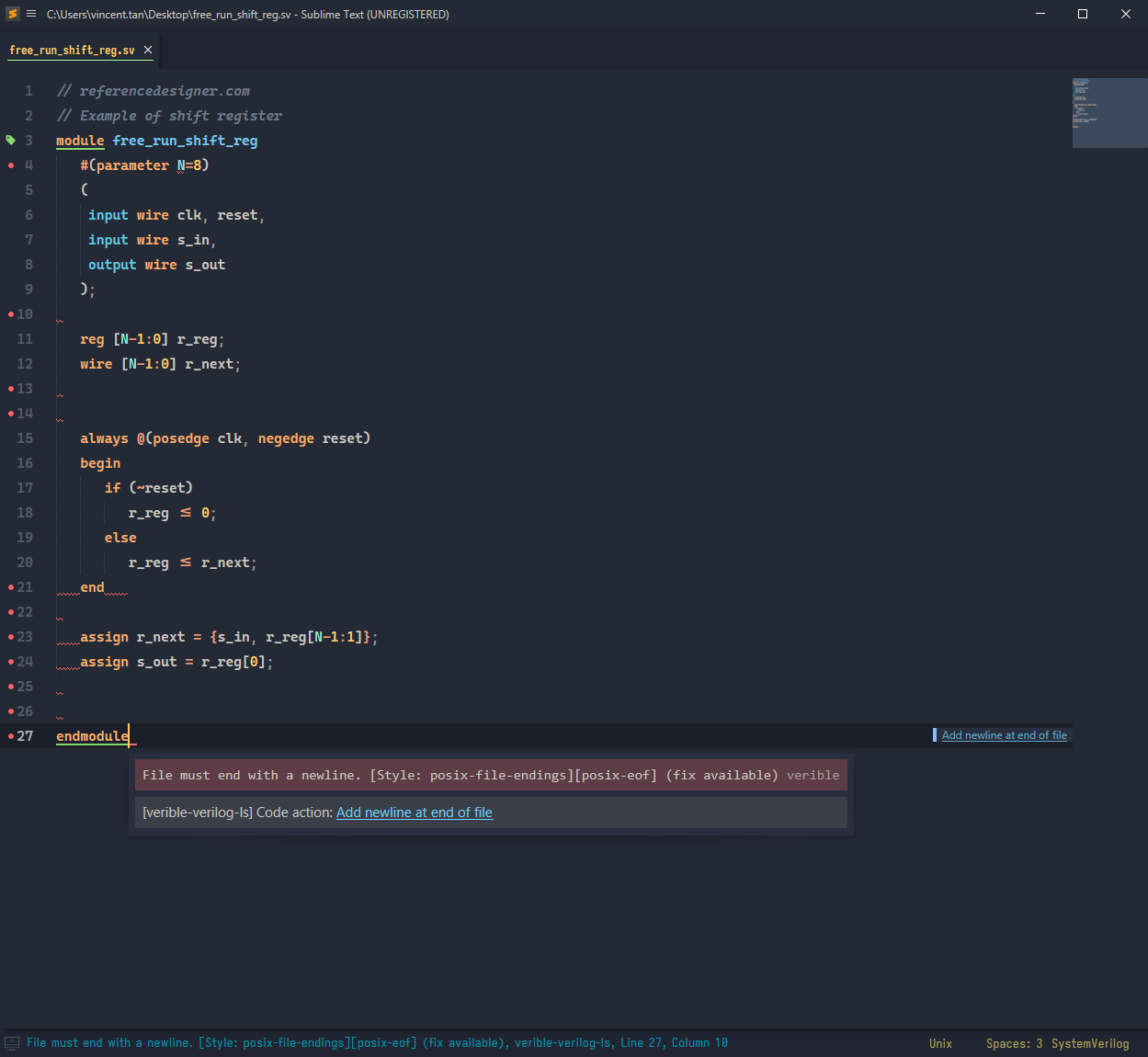Image resolution: width=1148 pixels, height=1057 pixels.
Task: Click the Sublime Text logo icon
Action: point(13,14)
